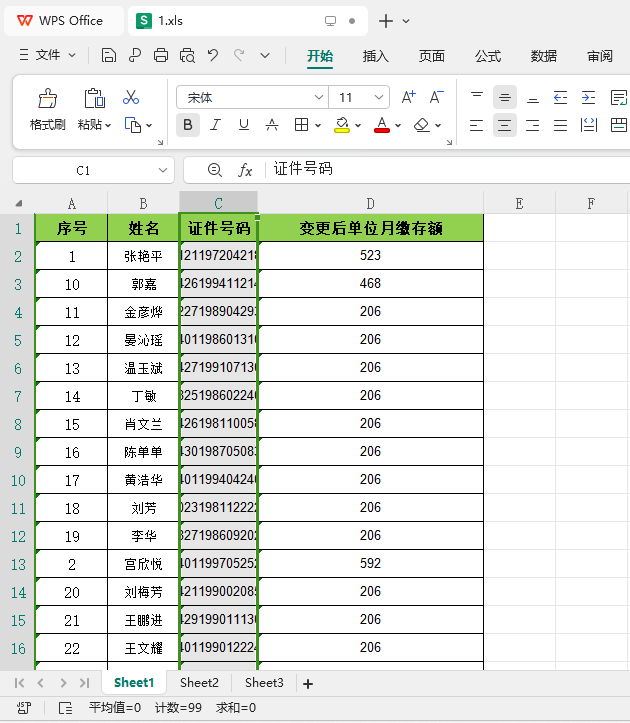The image size is (630, 723).
Task: Apply red font color
Action: 382,125
